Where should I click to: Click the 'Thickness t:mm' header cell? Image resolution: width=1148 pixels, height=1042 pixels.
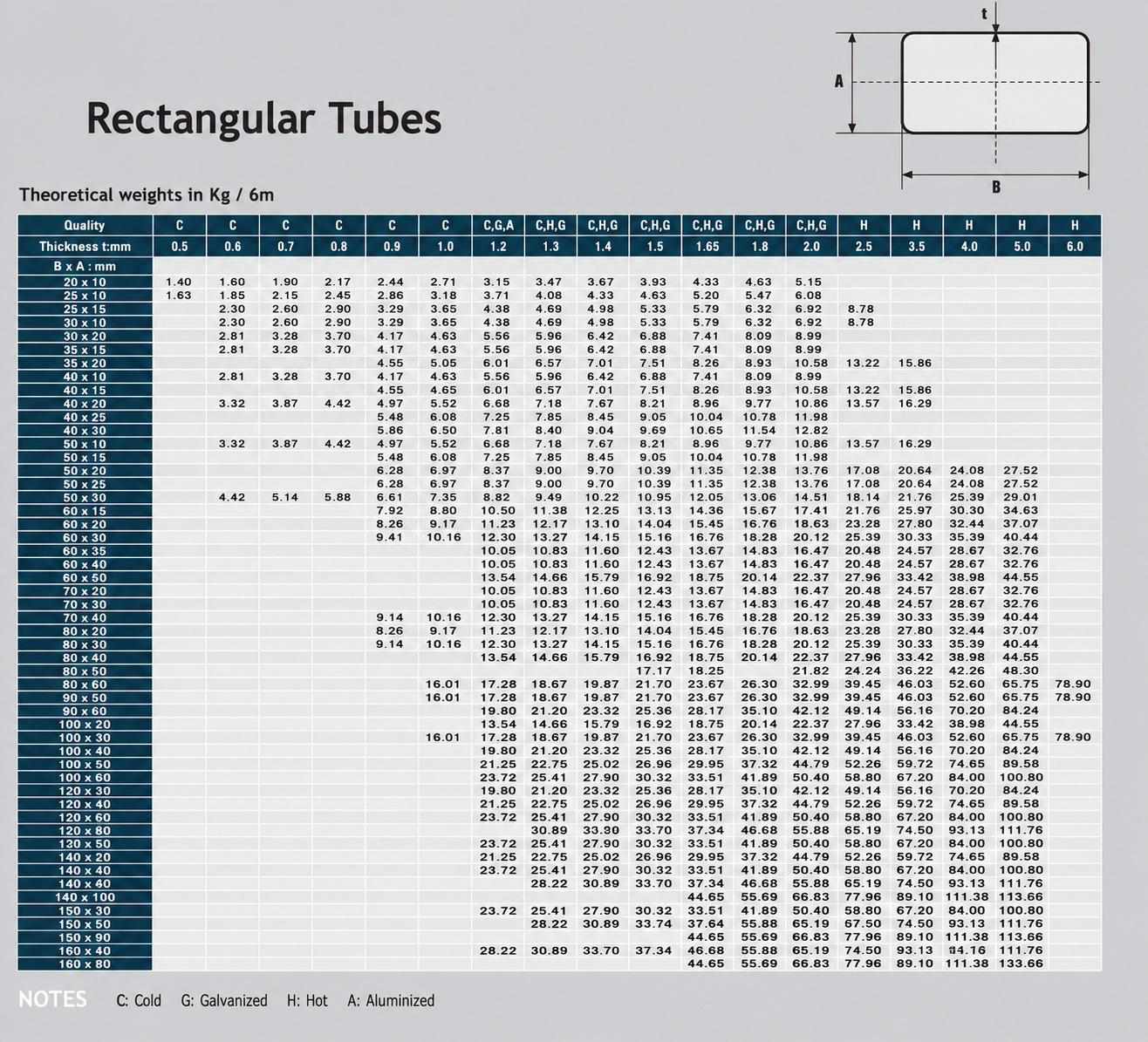(x=85, y=247)
